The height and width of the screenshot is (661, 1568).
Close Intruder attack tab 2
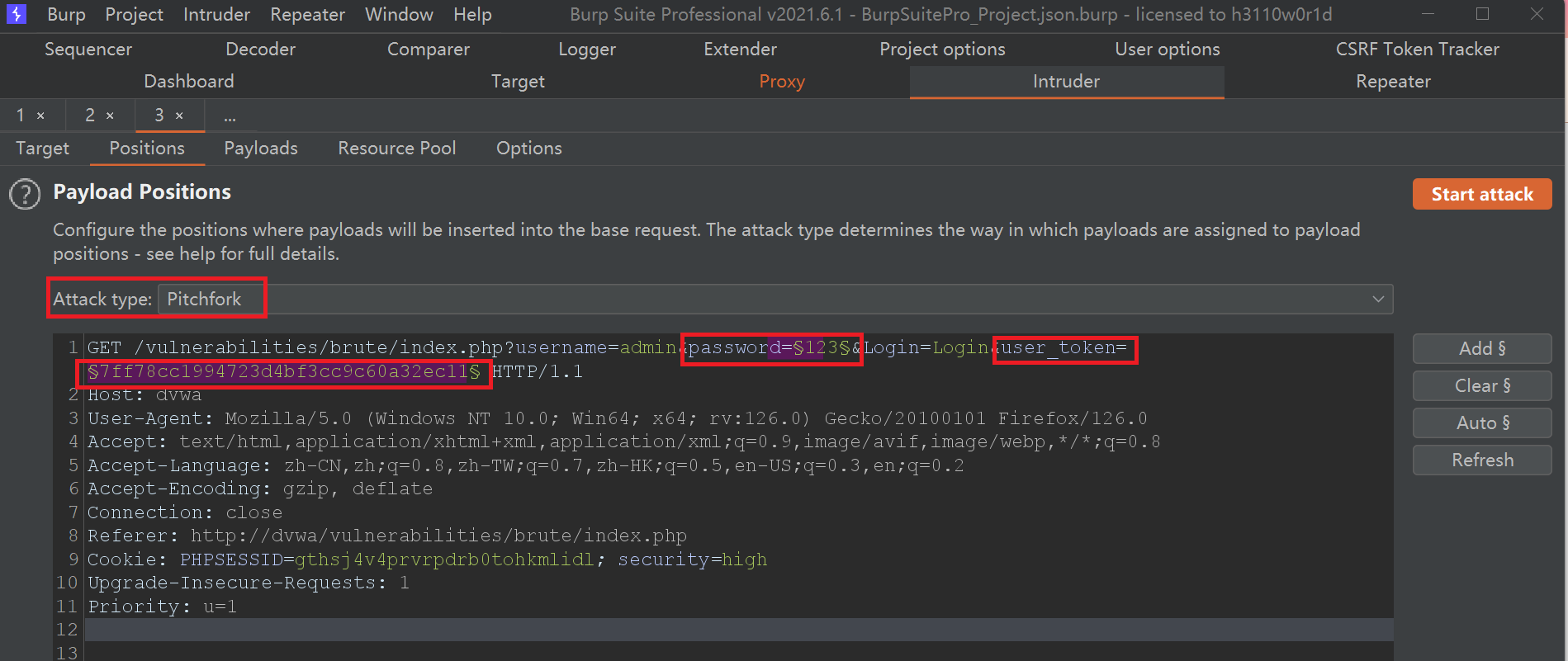coord(110,116)
